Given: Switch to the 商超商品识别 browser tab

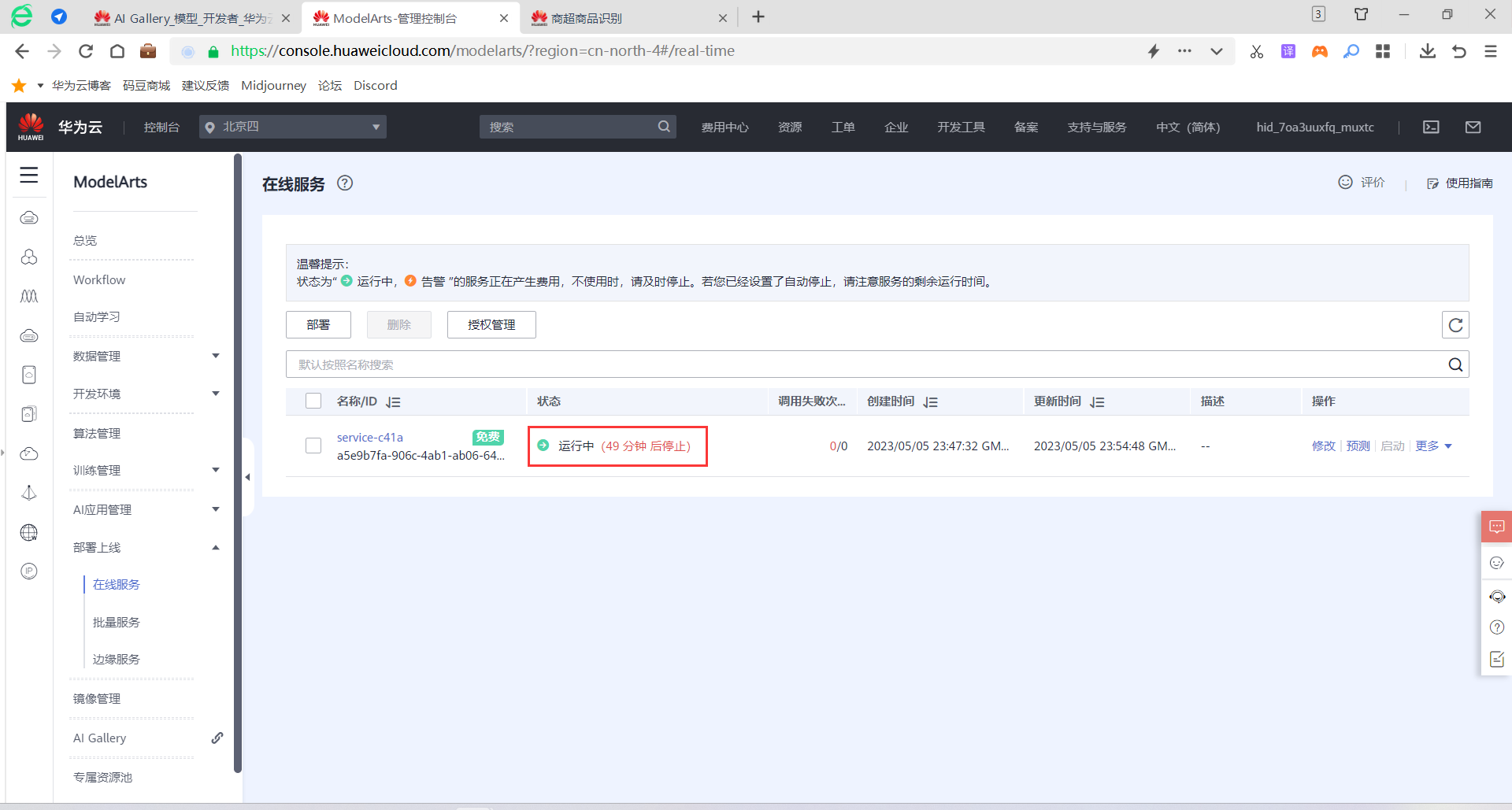Looking at the screenshot, I should 628,17.
